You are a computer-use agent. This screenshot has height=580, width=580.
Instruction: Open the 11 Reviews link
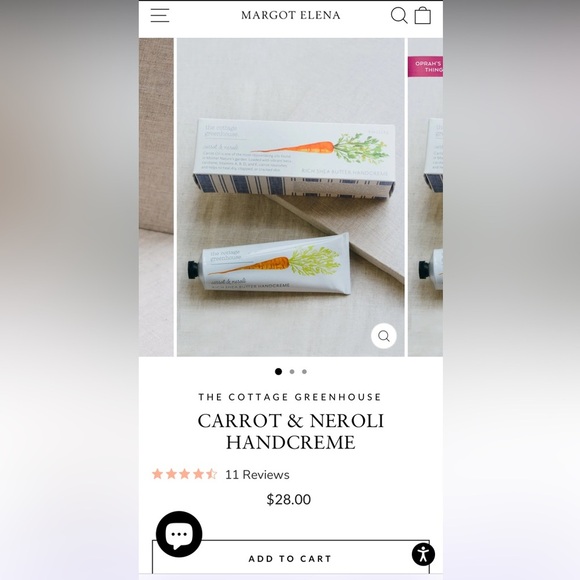(x=257, y=475)
